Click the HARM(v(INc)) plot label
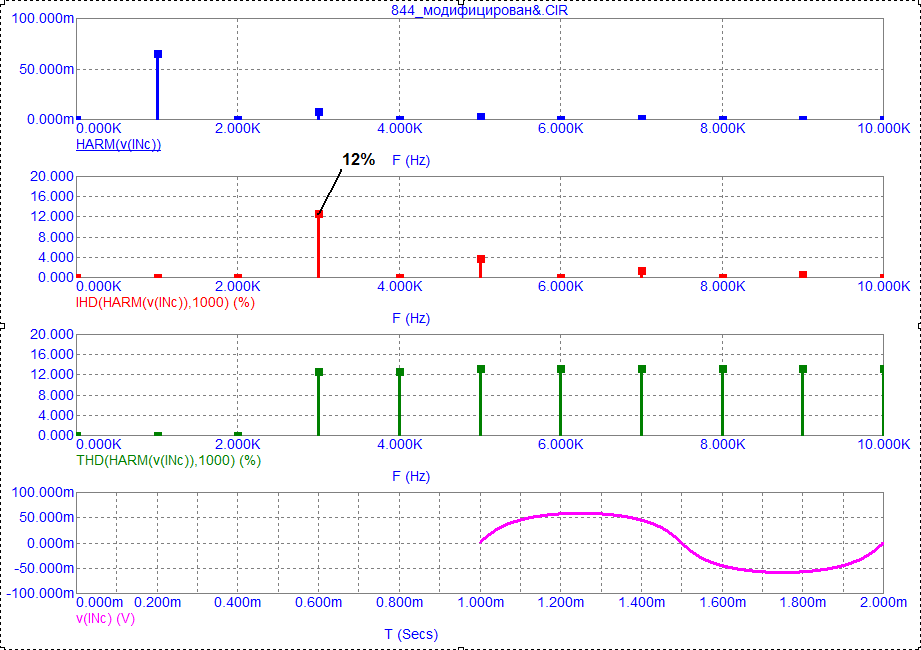The width and height of the screenshot is (921, 650). click(118, 144)
